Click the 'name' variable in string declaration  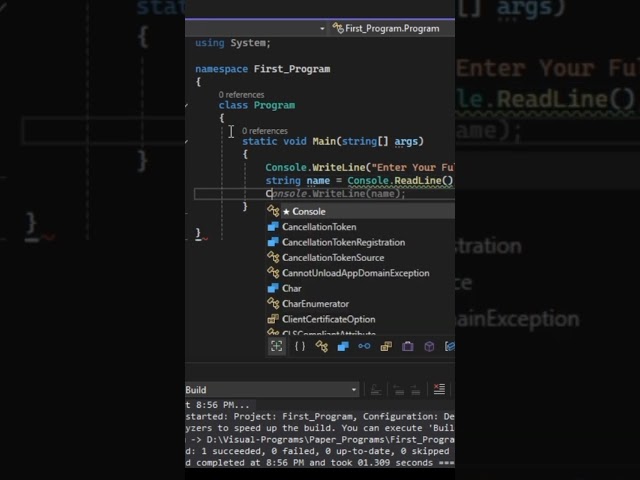coord(318,180)
